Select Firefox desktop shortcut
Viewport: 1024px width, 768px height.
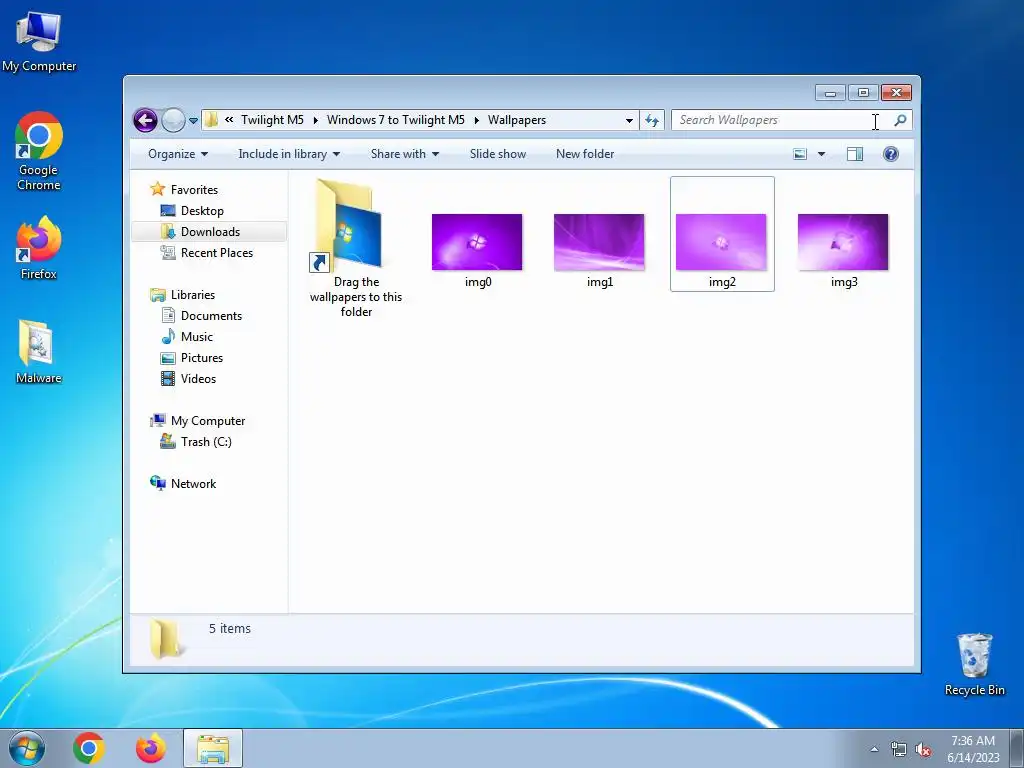pos(39,248)
